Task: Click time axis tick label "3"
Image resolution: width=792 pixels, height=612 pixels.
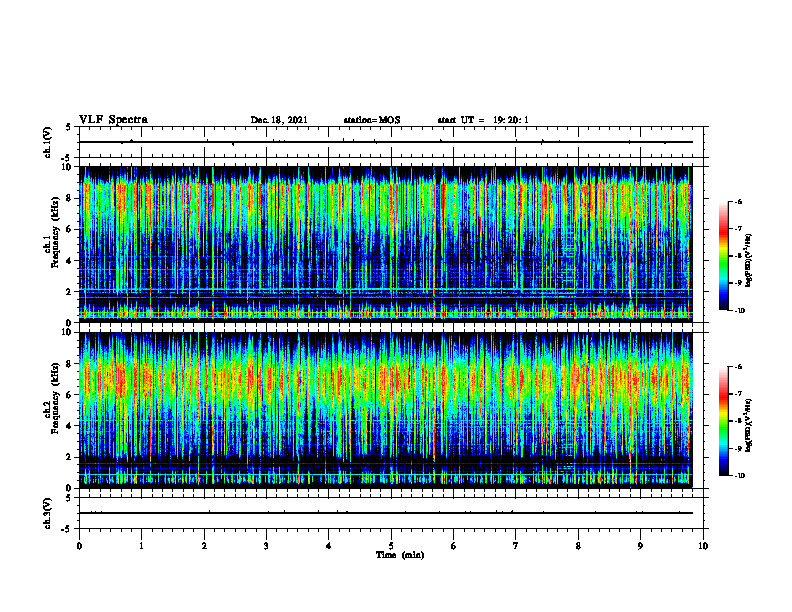Action: [266, 546]
